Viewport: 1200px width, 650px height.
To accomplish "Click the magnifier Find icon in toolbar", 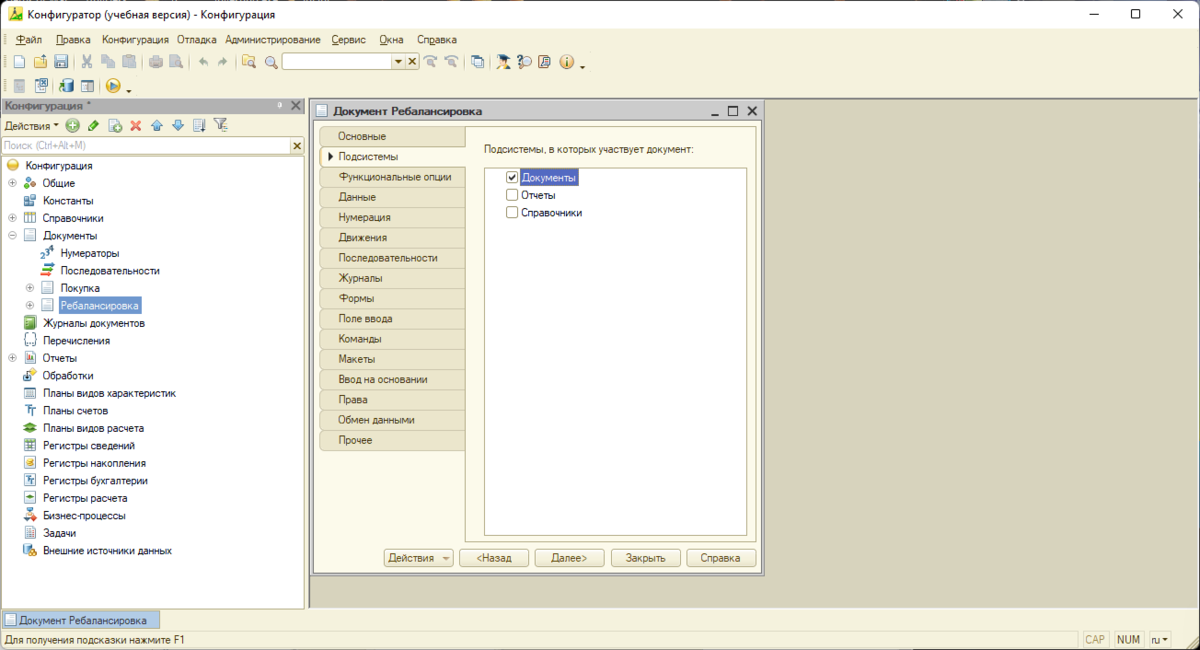I will click(x=271, y=62).
